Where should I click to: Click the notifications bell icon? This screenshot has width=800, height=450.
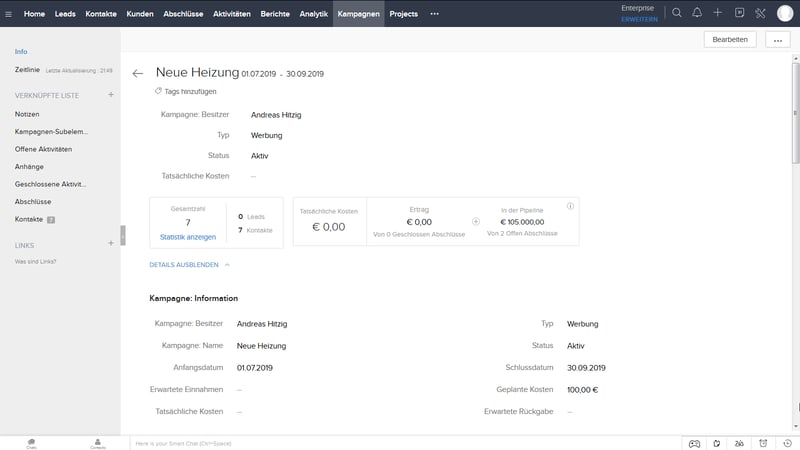pos(697,13)
